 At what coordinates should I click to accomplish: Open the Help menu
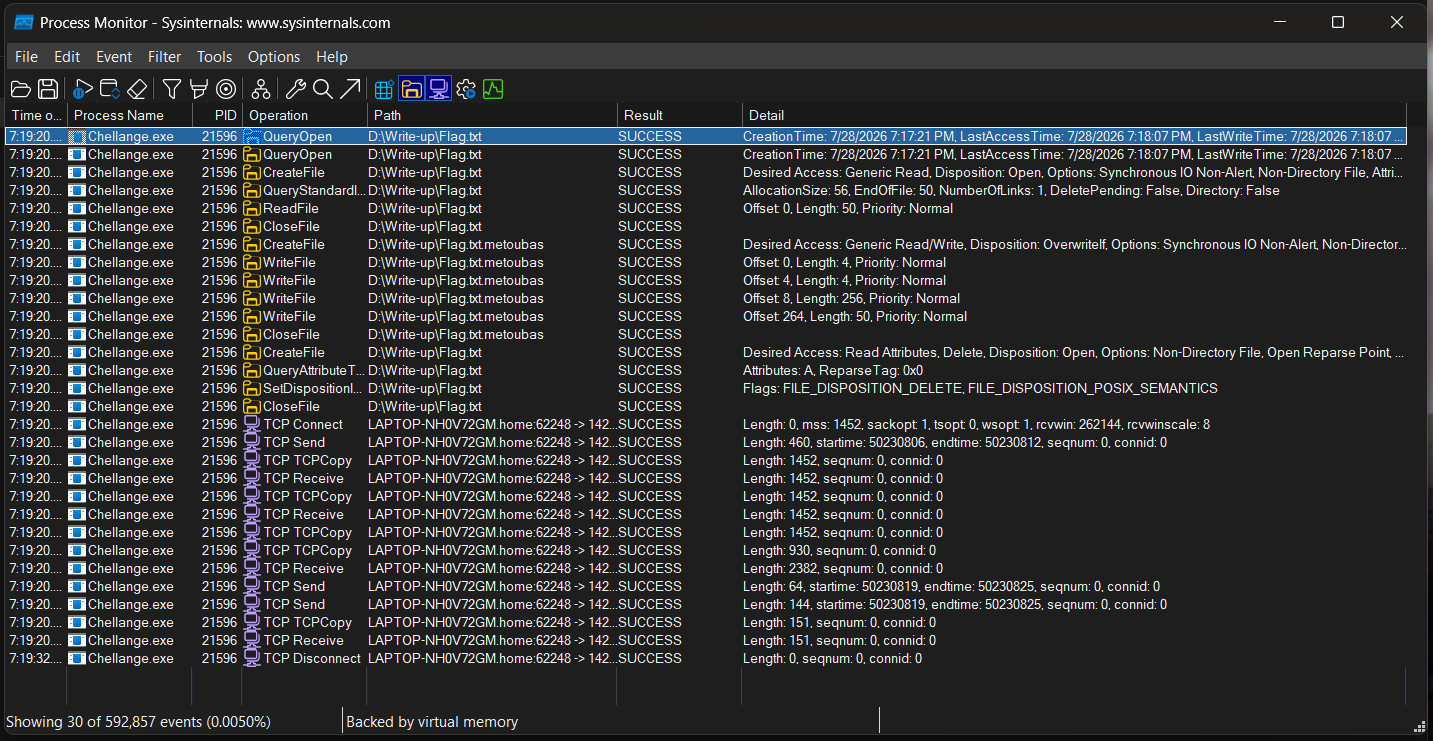coord(332,57)
